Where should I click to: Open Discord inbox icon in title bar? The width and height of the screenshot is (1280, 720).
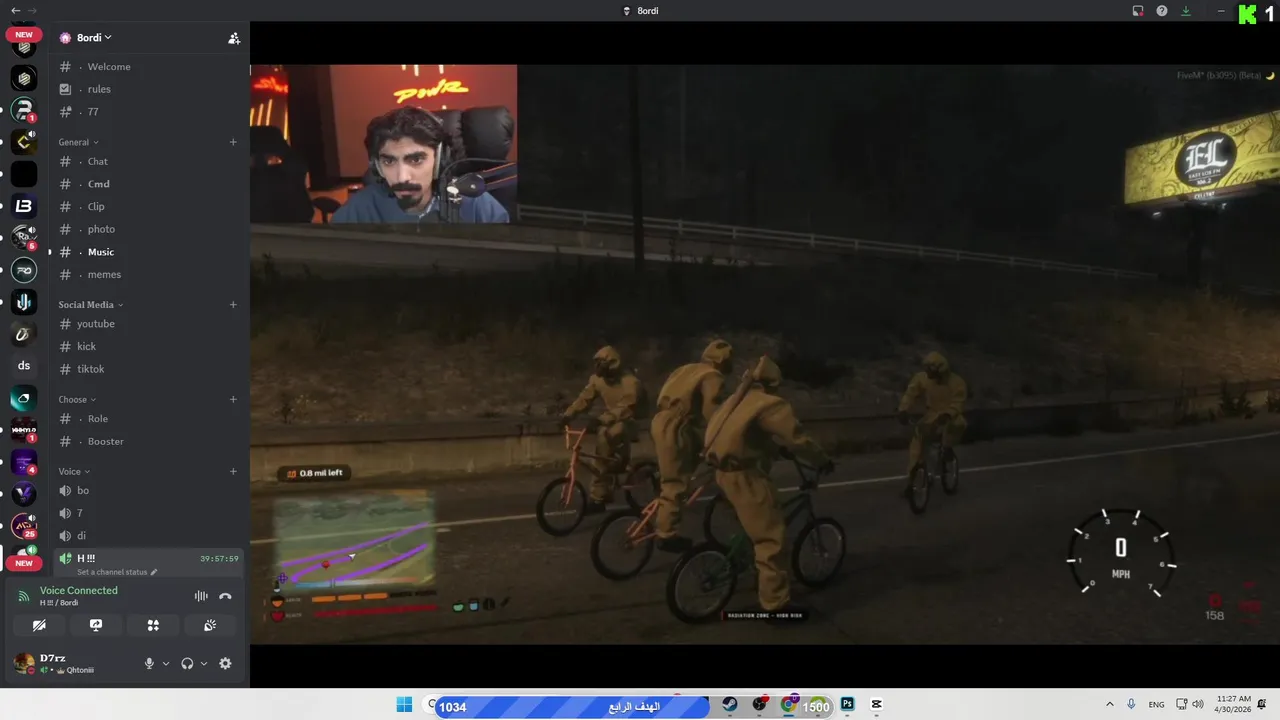point(1138,11)
